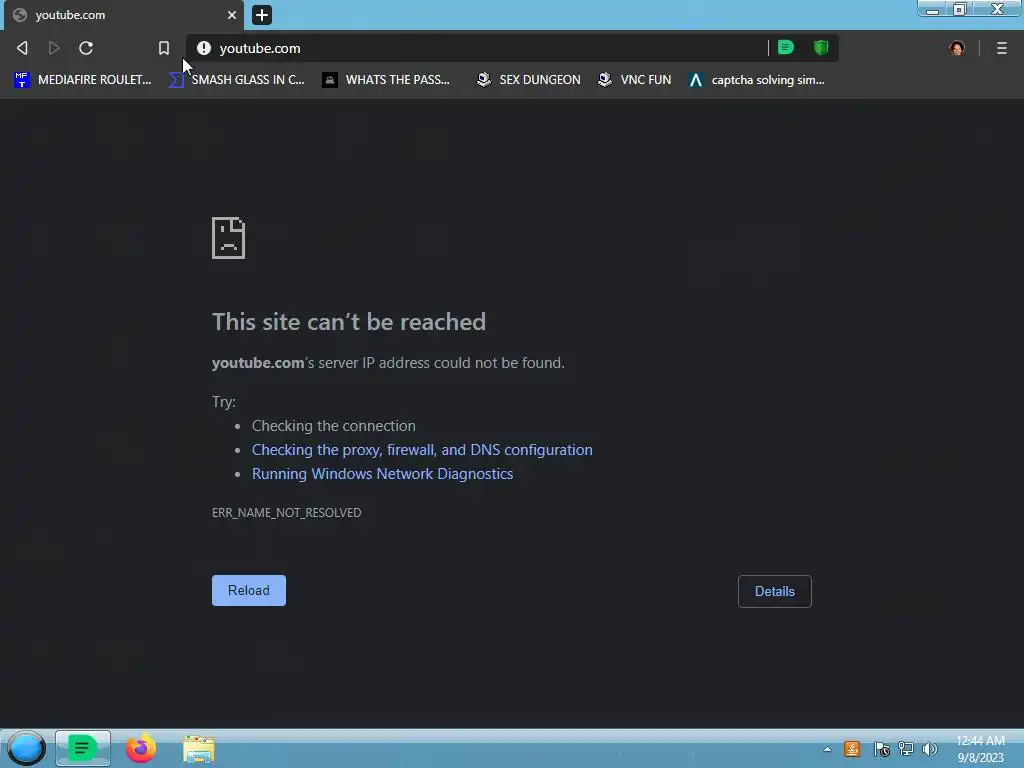Click green browser icon in taskbar
The image size is (1024, 768).
point(82,748)
